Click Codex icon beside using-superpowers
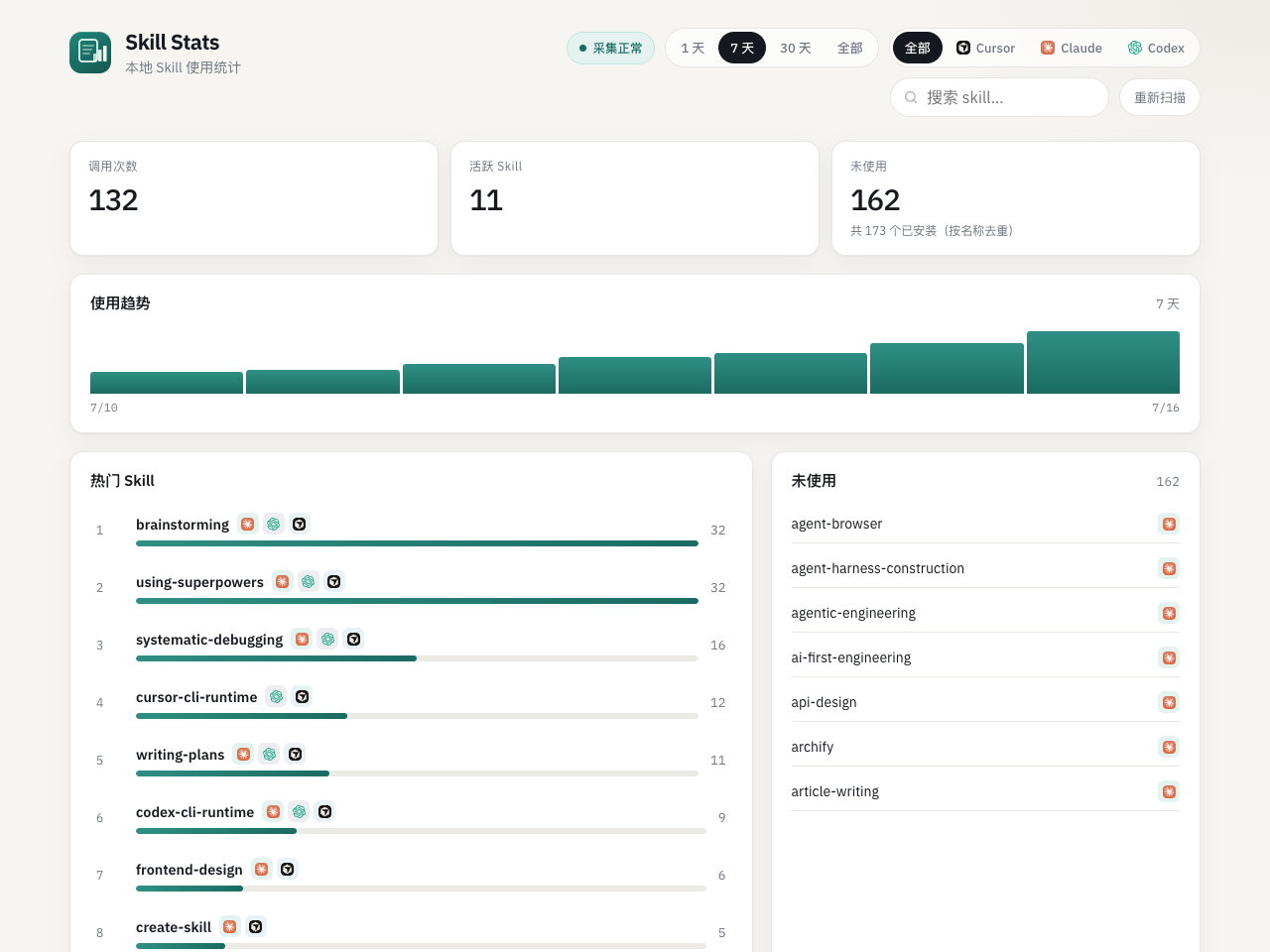The width and height of the screenshot is (1270, 952). pos(309,581)
